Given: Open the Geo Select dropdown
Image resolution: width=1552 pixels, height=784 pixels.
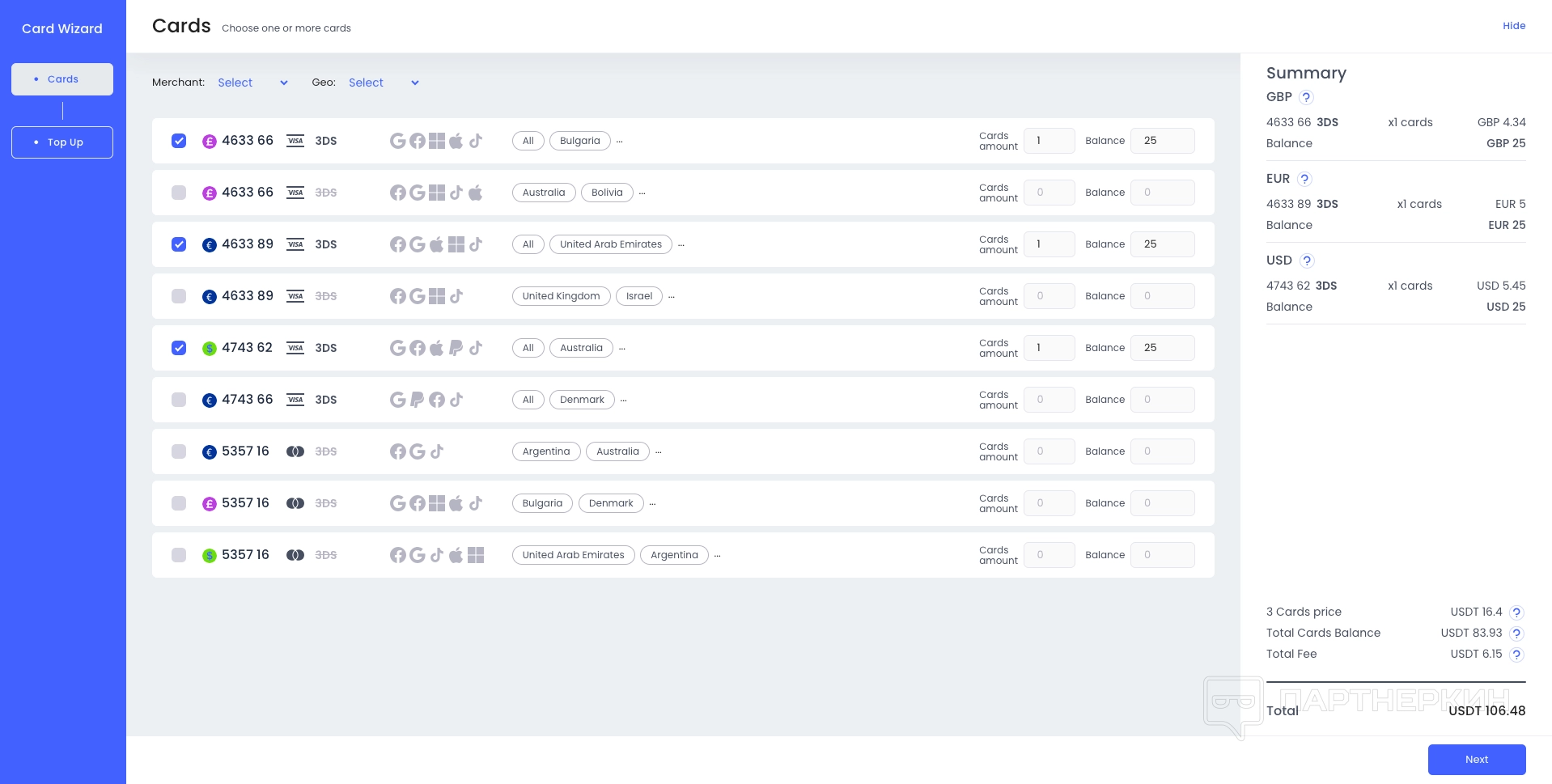Looking at the screenshot, I should tap(384, 83).
